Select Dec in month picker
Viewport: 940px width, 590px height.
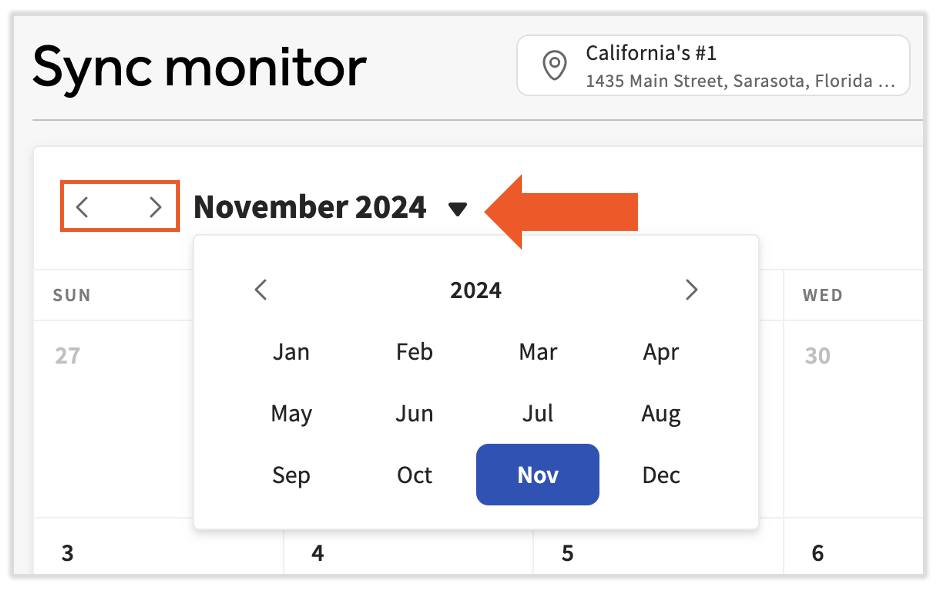[x=661, y=475]
